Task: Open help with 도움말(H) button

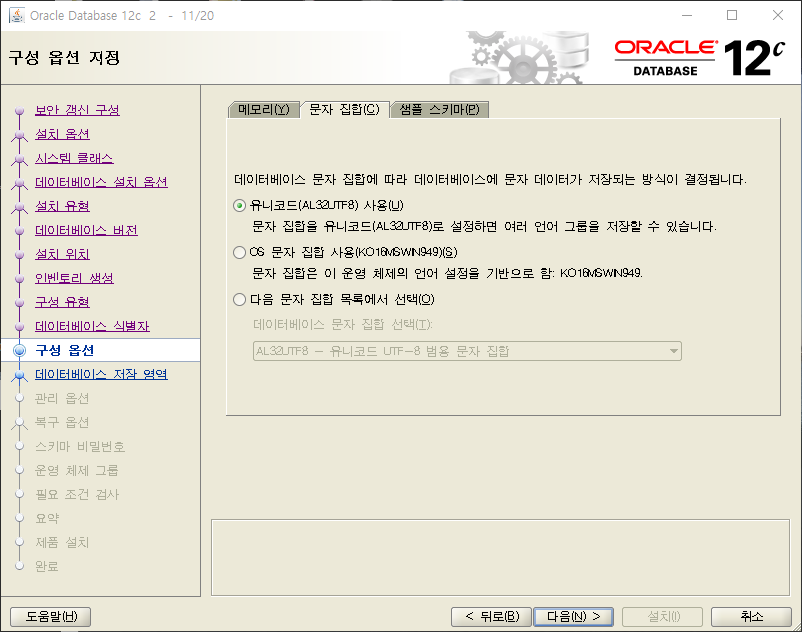Action: (51, 617)
